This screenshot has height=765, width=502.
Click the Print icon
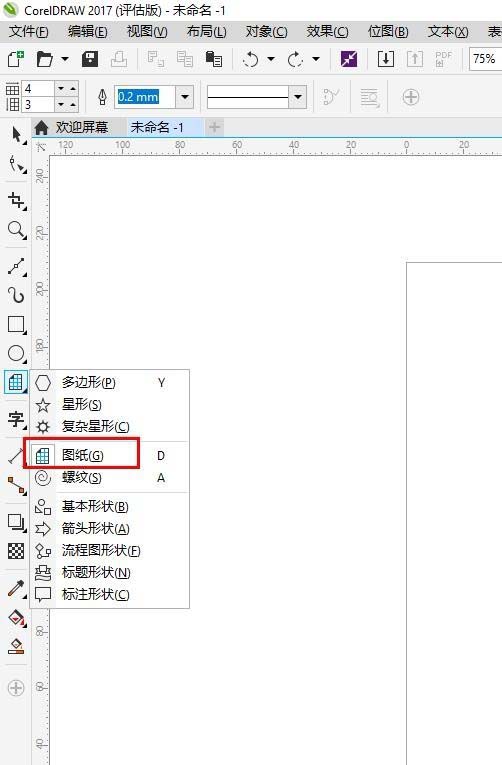[x=119, y=59]
